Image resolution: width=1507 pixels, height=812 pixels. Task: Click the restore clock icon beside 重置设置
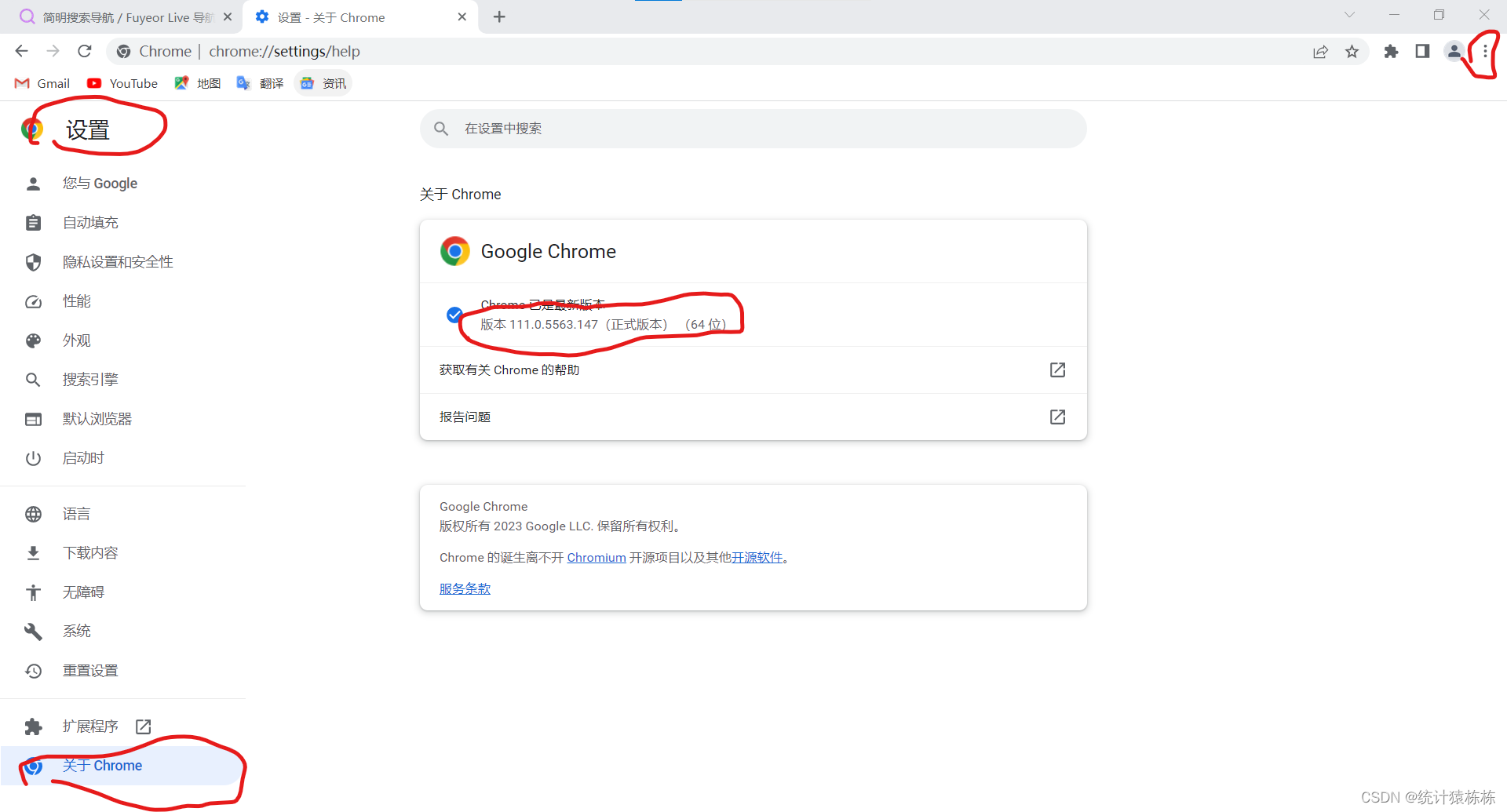point(33,671)
